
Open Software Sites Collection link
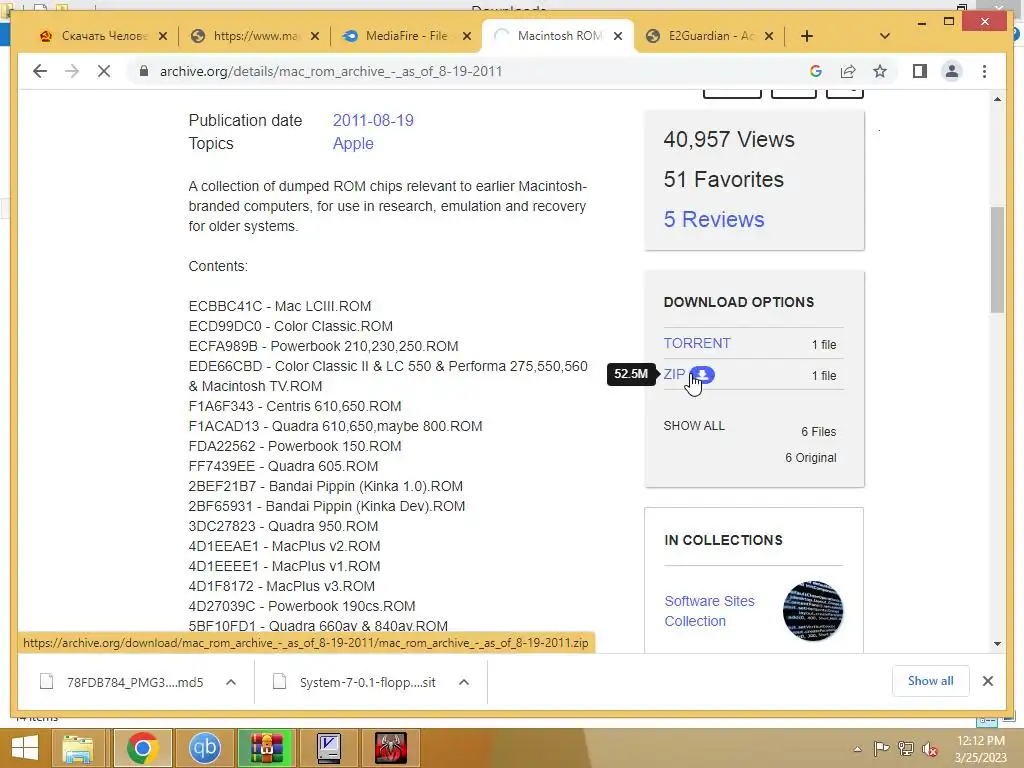[x=709, y=611]
